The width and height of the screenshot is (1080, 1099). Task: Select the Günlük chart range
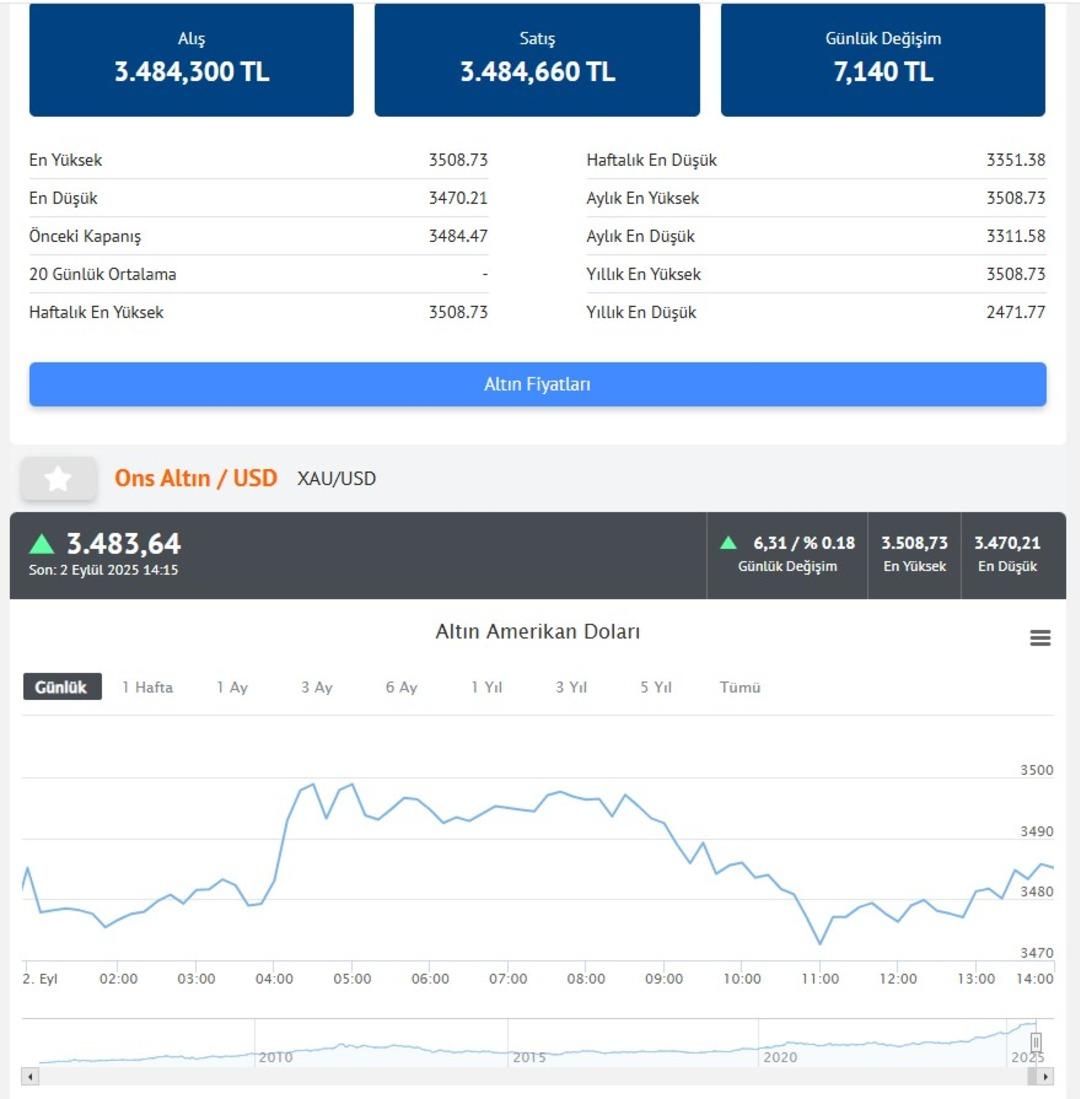click(x=62, y=687)
